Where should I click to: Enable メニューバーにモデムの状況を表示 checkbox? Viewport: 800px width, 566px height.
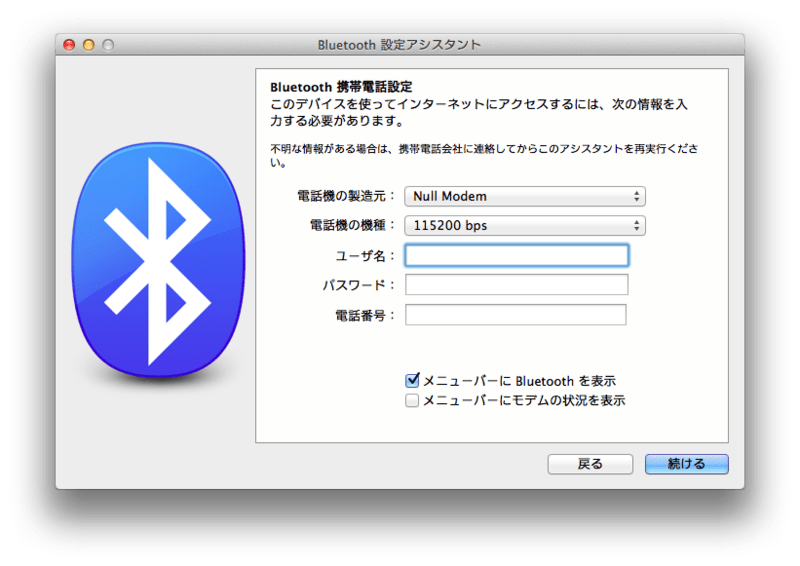click(412, 401)
